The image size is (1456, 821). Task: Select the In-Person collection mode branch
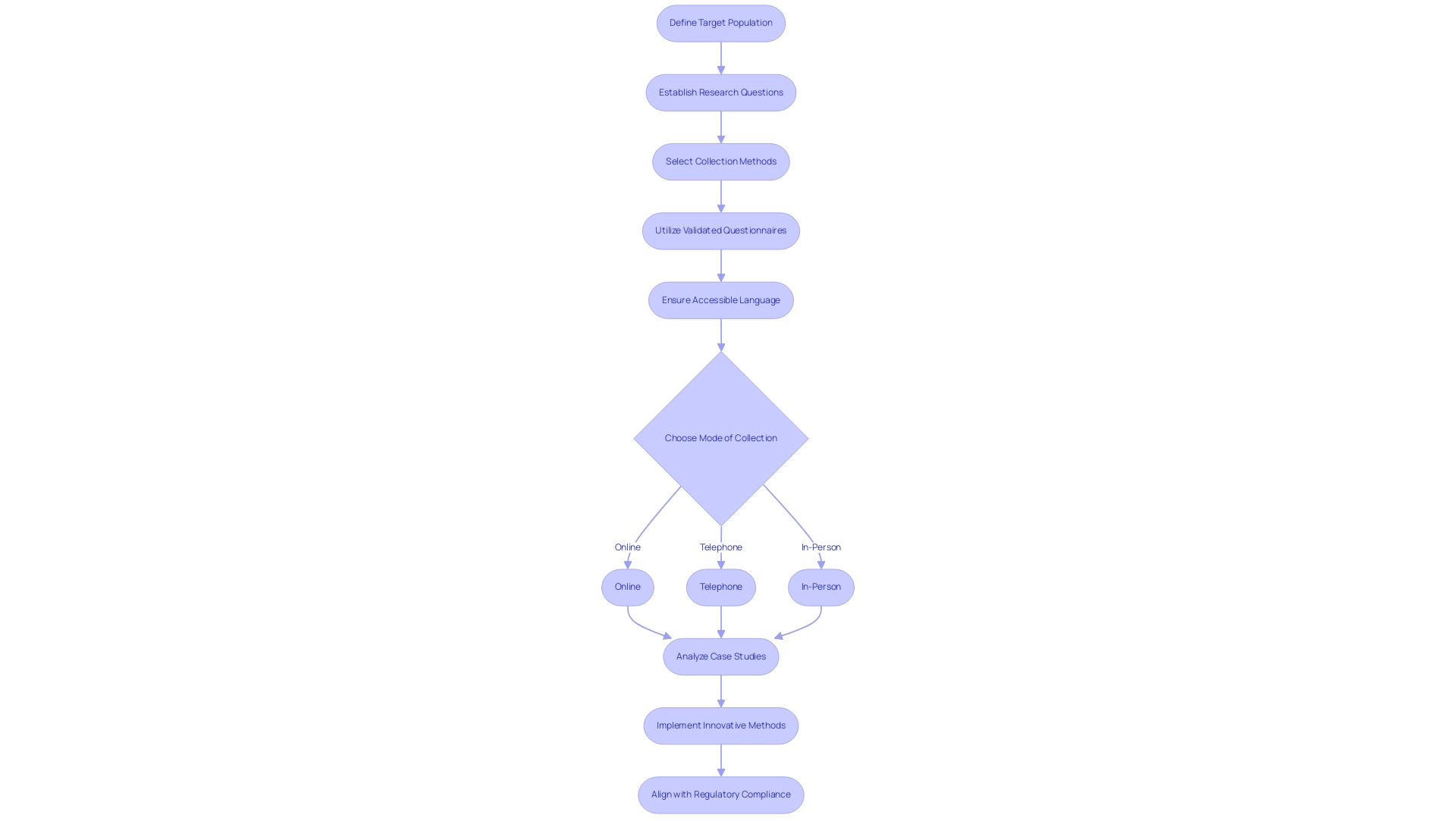coord(821,587)
